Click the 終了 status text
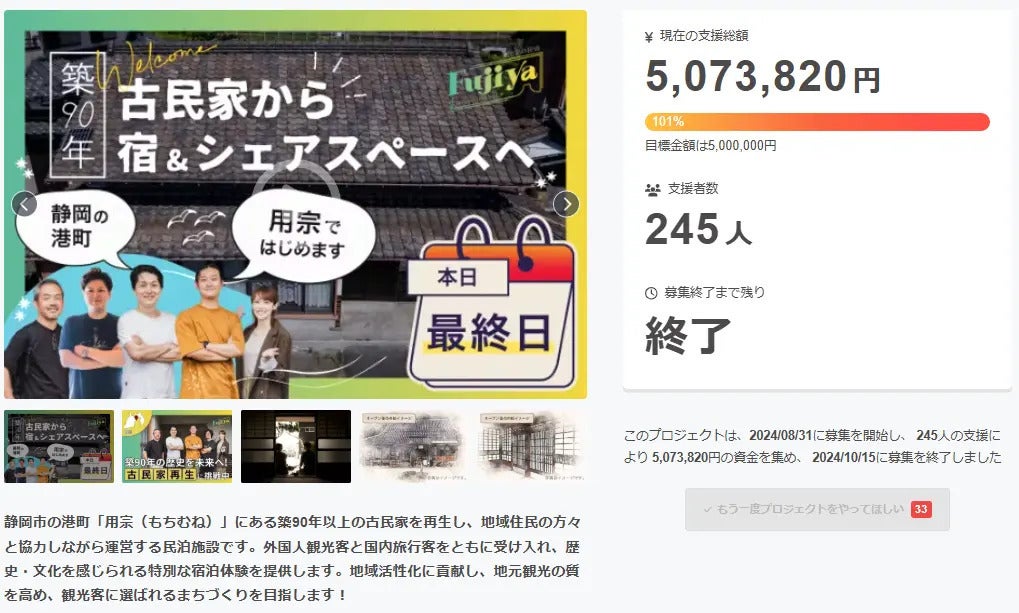This screenshot has width=1019, height=613. click(688, 335)
